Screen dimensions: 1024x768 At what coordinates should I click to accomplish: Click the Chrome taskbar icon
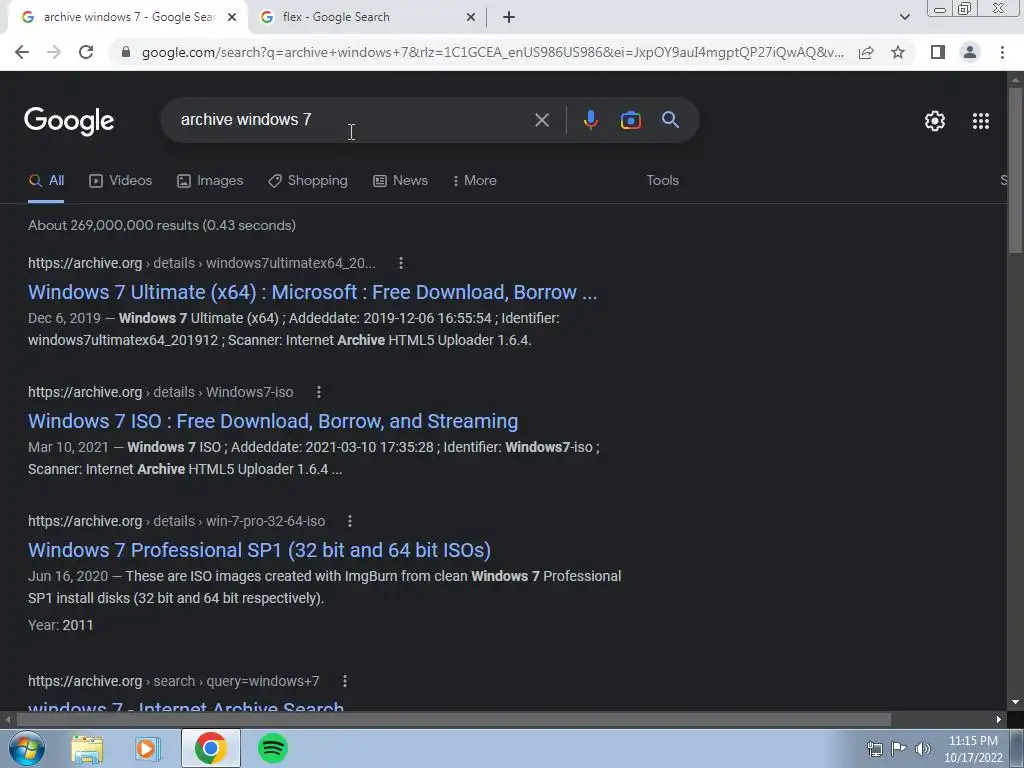[210, 748]
